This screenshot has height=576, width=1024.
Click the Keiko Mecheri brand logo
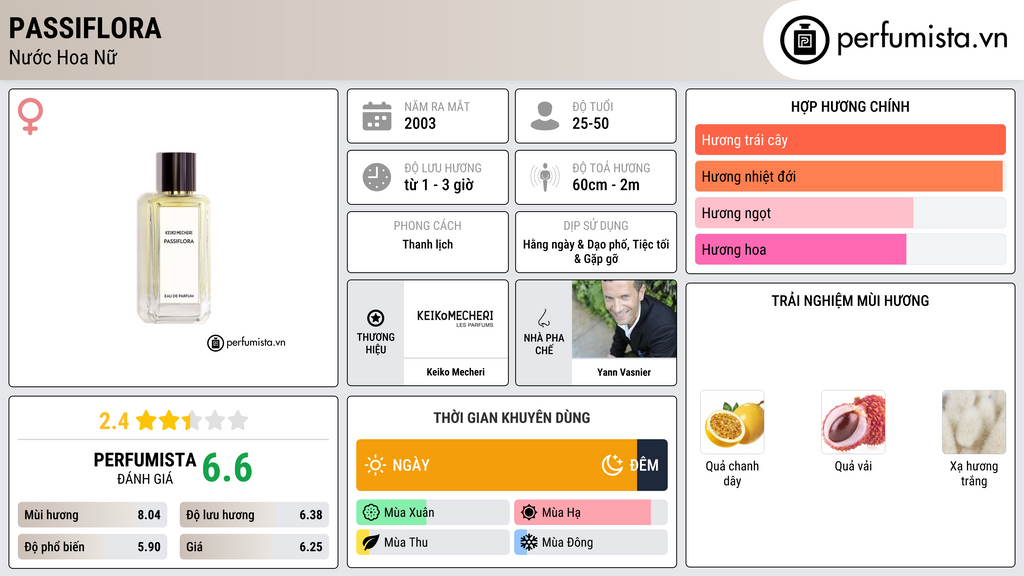(x=455, y=319)
